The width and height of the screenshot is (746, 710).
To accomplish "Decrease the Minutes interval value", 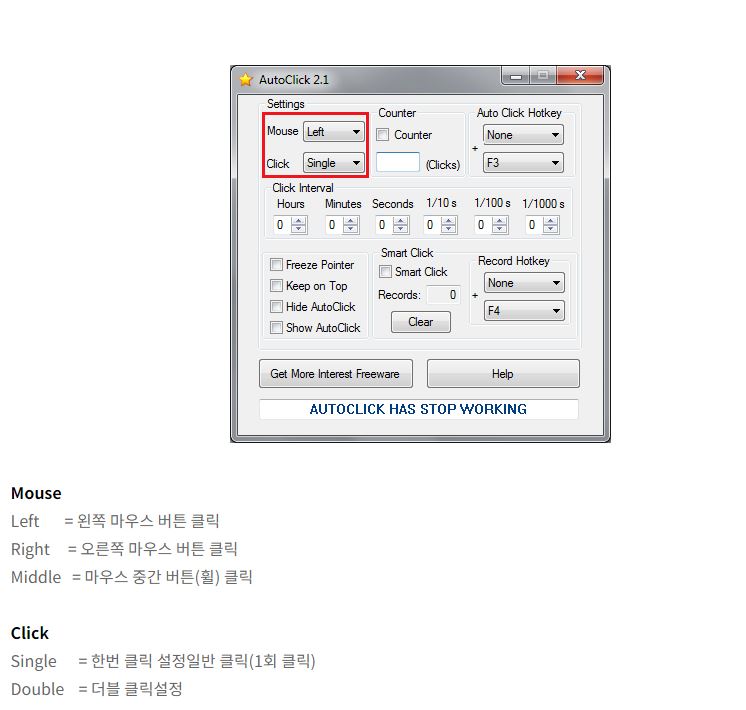I will pyautogui.click(x=351, y=229).
